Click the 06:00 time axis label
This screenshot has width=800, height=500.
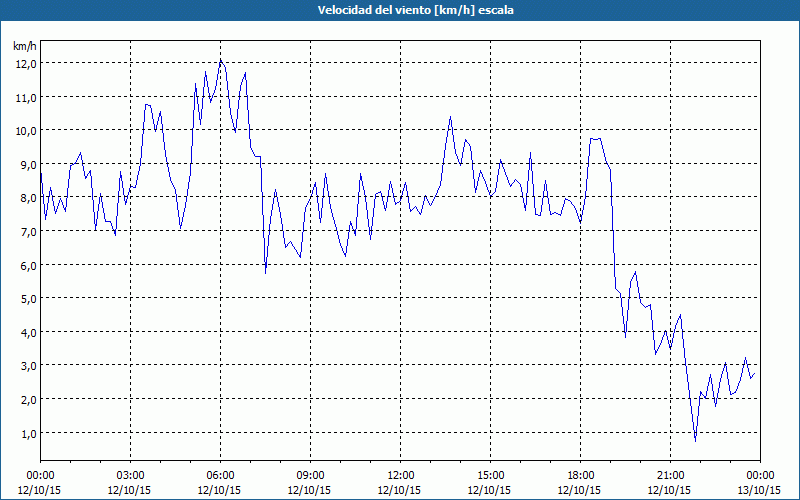[x=220, y=476]
